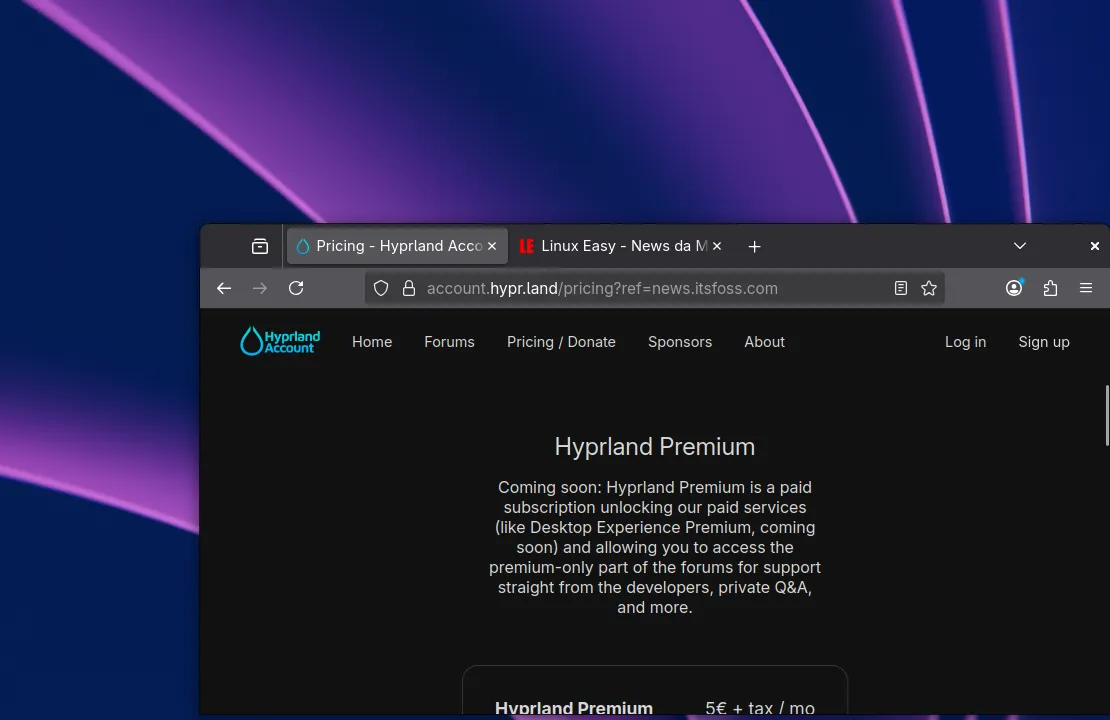Click the tracking protection shield icon

[381, 288]
